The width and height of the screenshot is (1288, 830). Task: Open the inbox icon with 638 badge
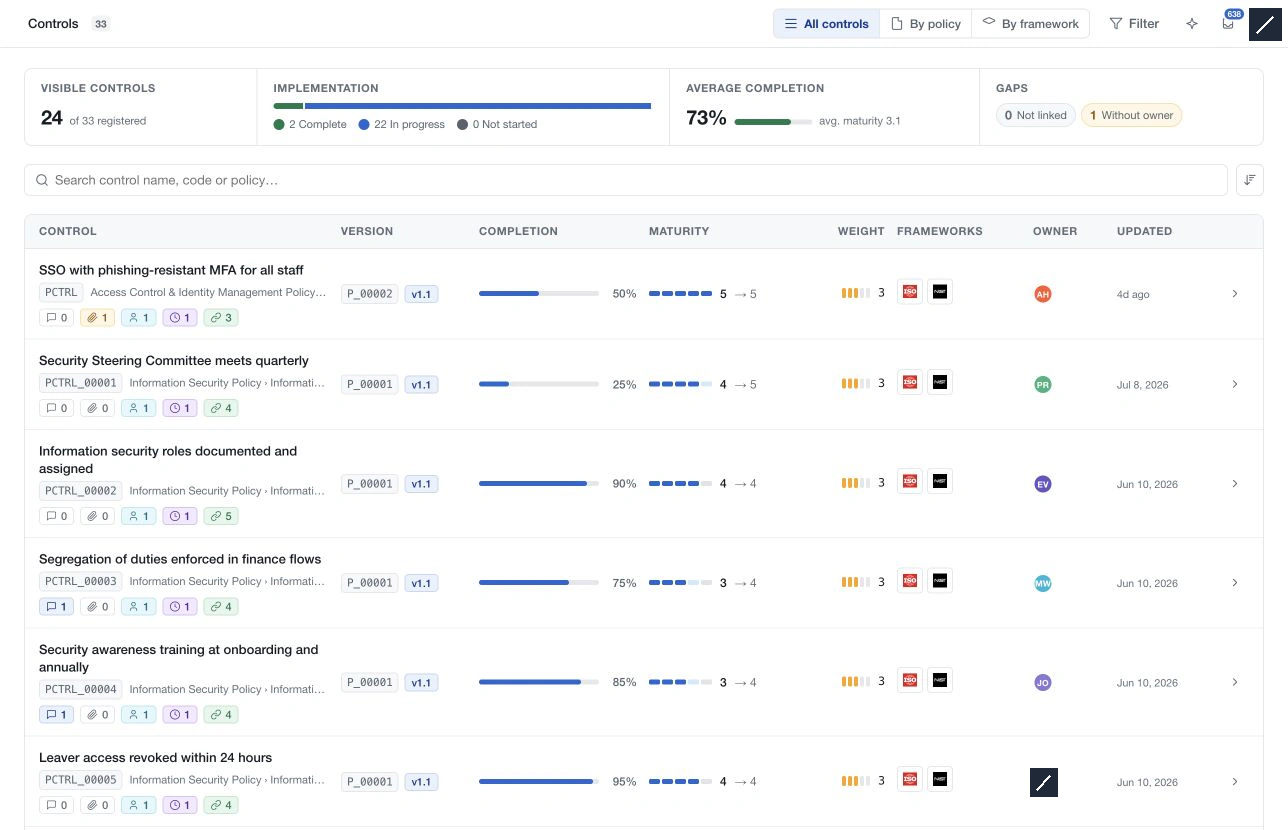(1228, 24)
